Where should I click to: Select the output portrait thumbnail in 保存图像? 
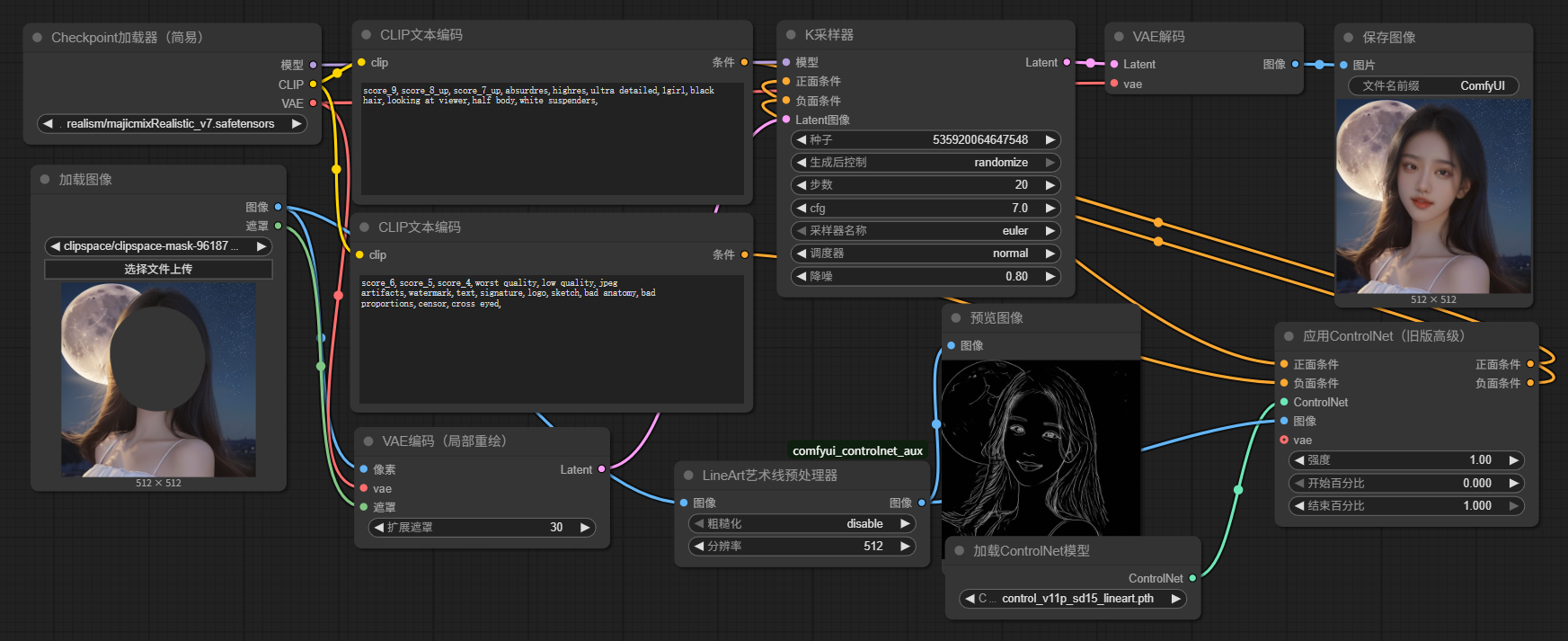point(1434,196)
